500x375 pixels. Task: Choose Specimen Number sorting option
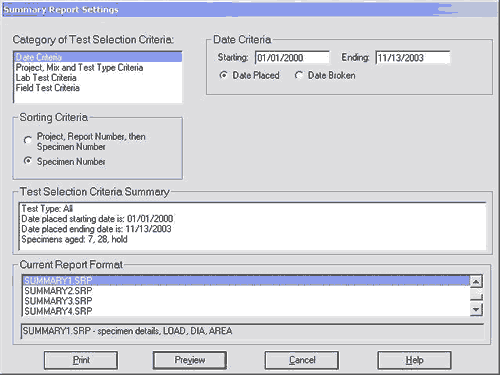28,161
